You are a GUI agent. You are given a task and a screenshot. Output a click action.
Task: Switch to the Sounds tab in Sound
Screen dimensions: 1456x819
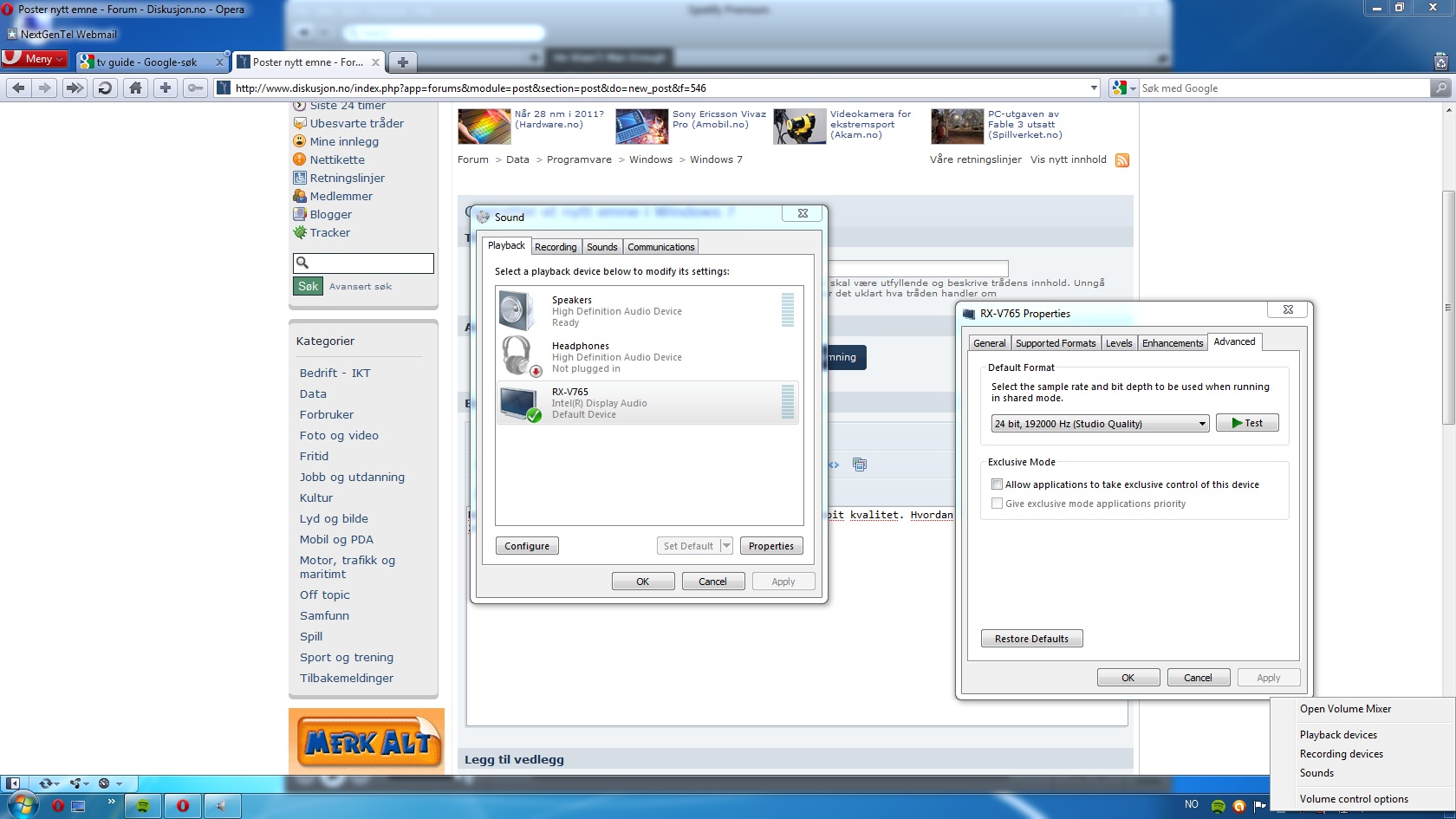pyautogui.click(x=602, y=247)
